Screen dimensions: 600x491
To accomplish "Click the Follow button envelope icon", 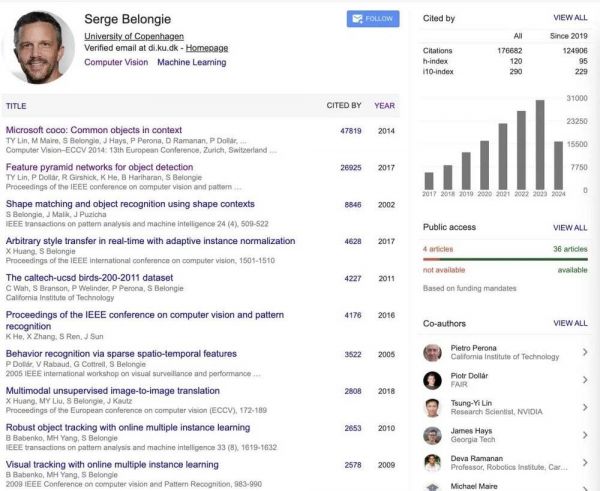I will tap(357, 19).
